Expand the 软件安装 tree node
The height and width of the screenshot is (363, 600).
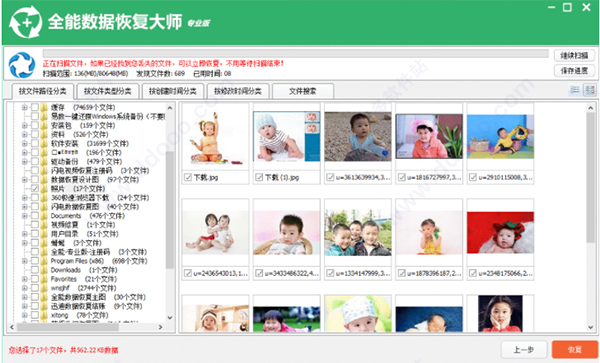[x=24, y=144]
